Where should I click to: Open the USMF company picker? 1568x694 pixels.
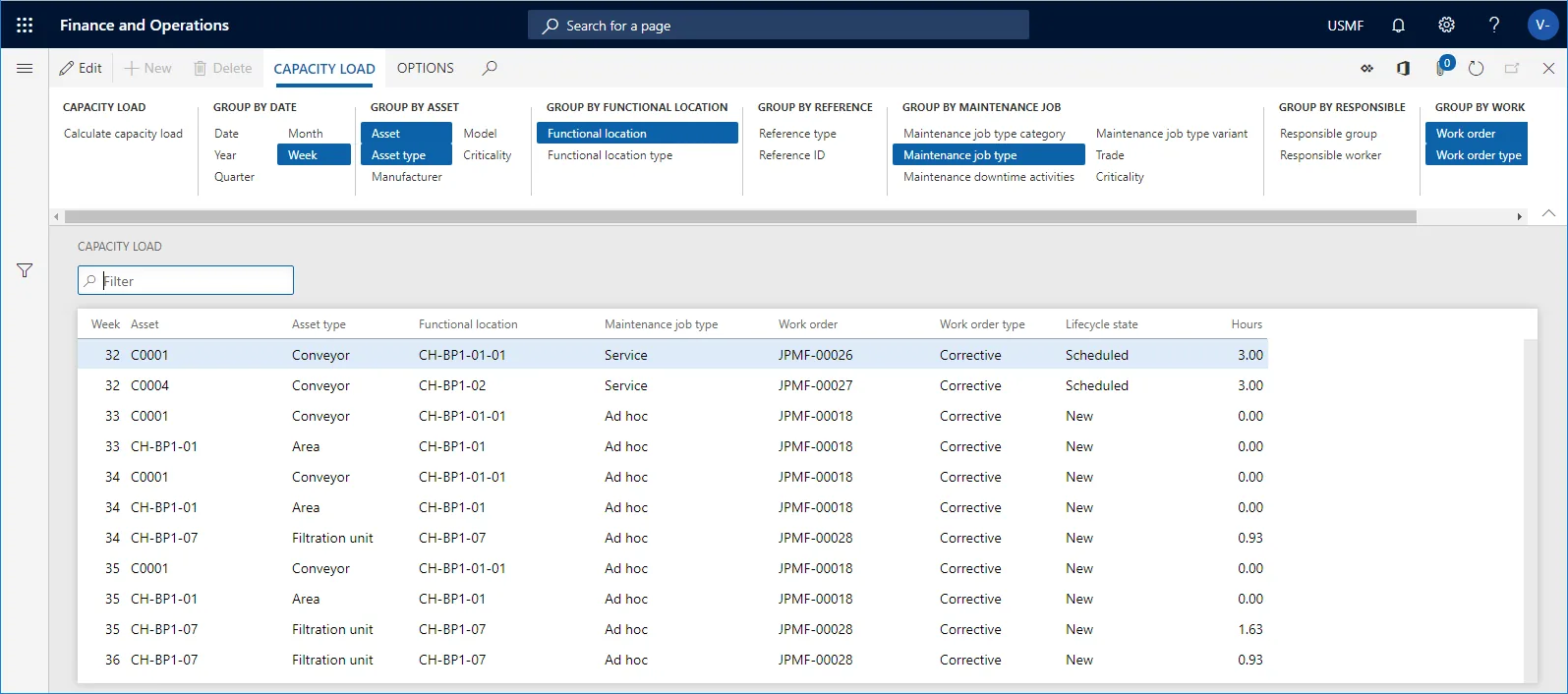click(x=1345, y=26)
